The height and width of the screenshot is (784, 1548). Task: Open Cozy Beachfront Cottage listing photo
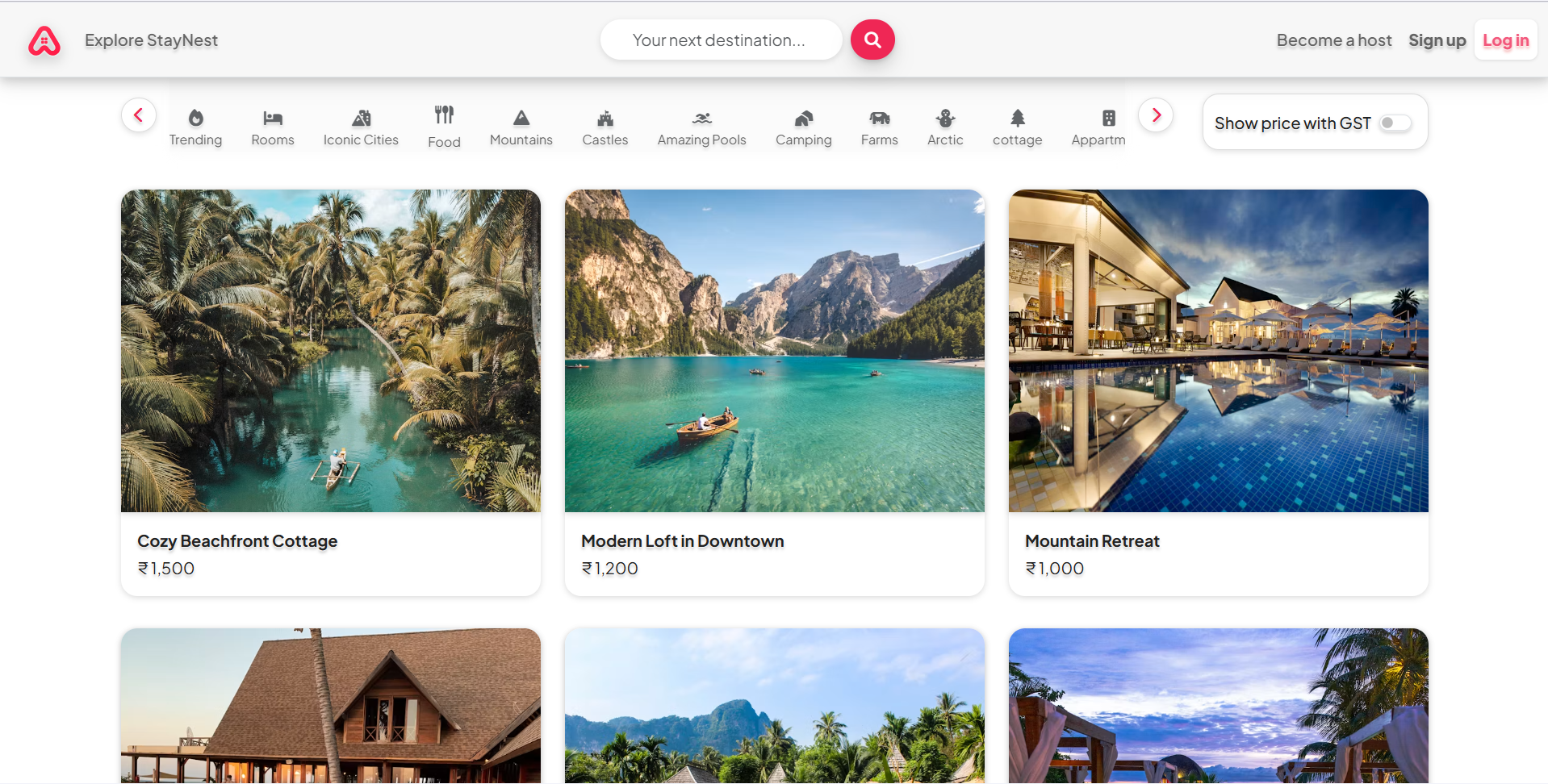pos(331,351)
